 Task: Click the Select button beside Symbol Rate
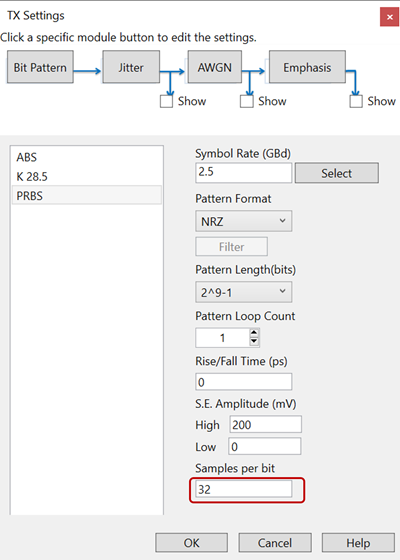(x=336, y=173)
